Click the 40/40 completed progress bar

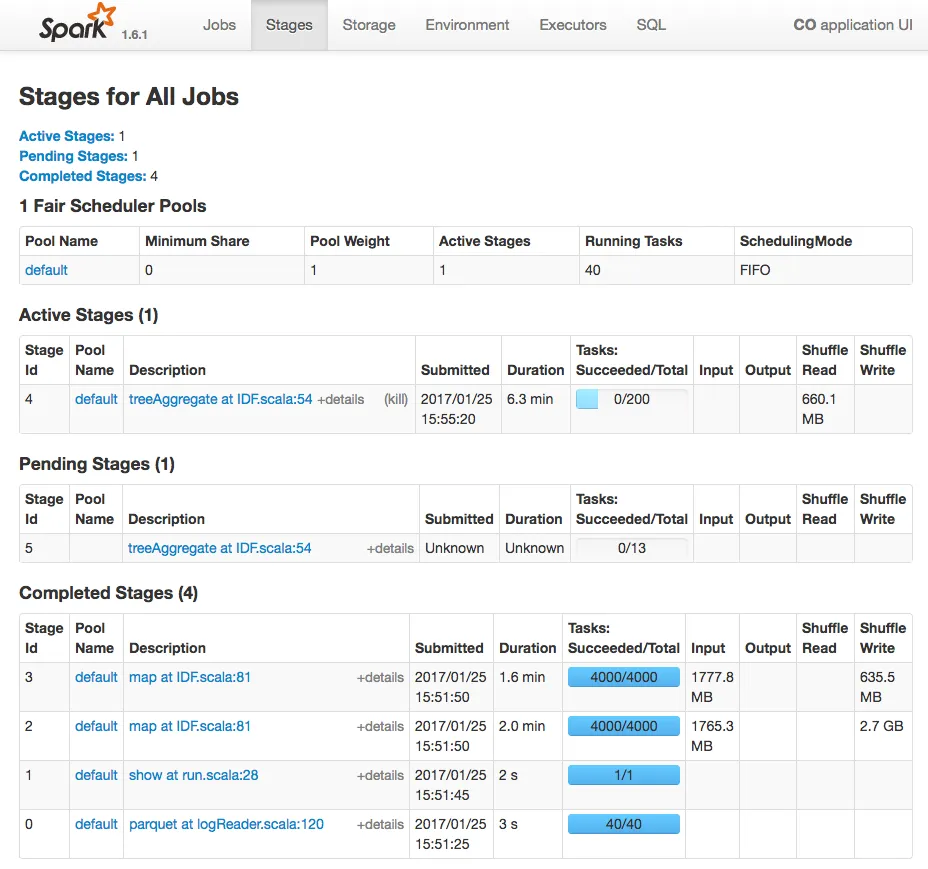pos(624,824)
